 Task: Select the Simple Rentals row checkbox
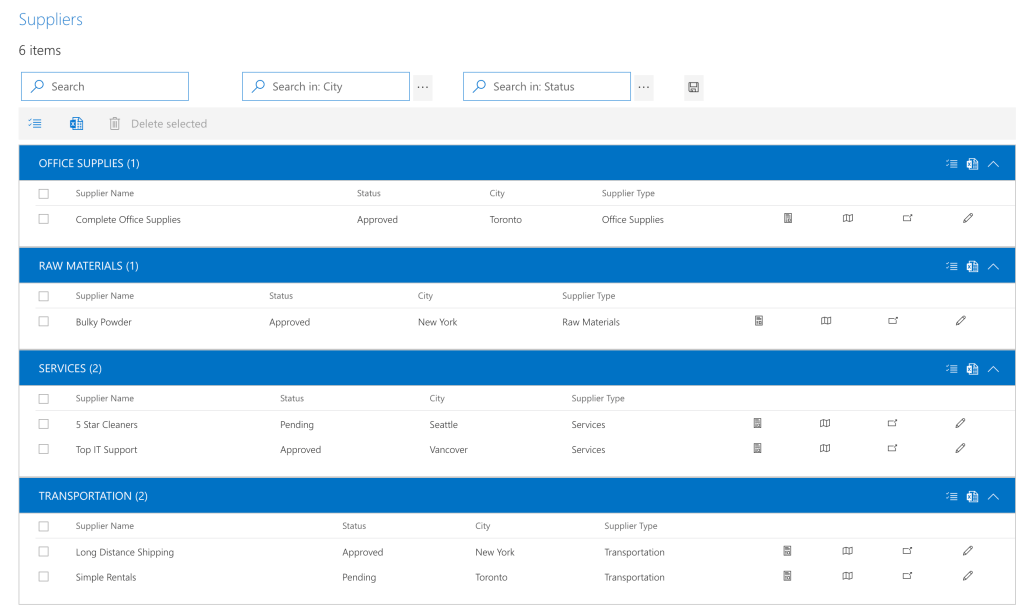pos(43,577)
